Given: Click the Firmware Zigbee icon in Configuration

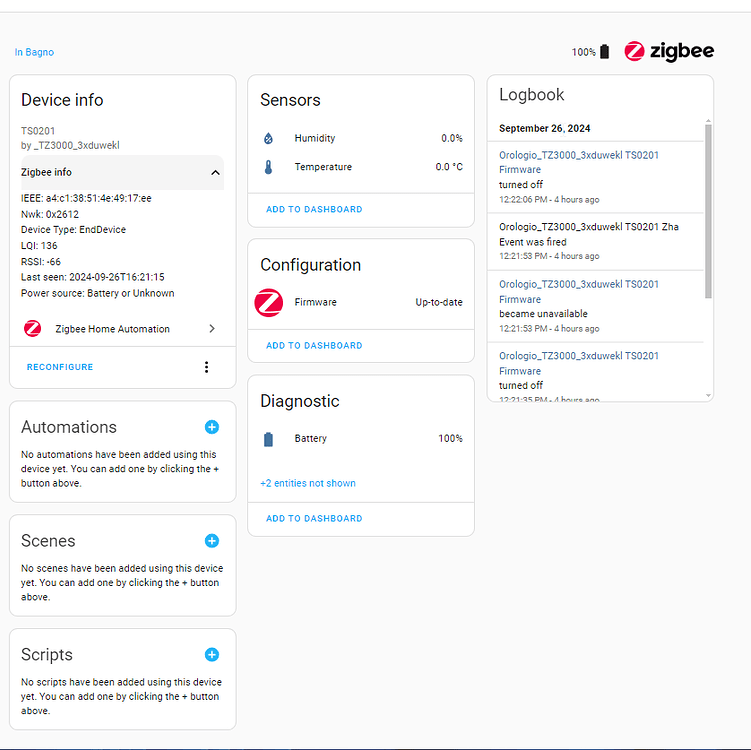Looking at the screenshot, I should tap(269, 302).
